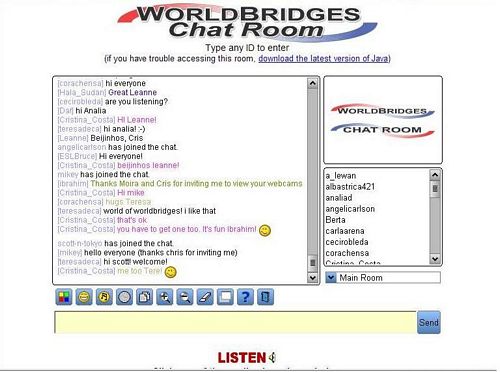Viewport: 500px width, 372px height.
Task: Click the user list scroll down arrow
Action: pyautogui.click(x=435, y=258)
